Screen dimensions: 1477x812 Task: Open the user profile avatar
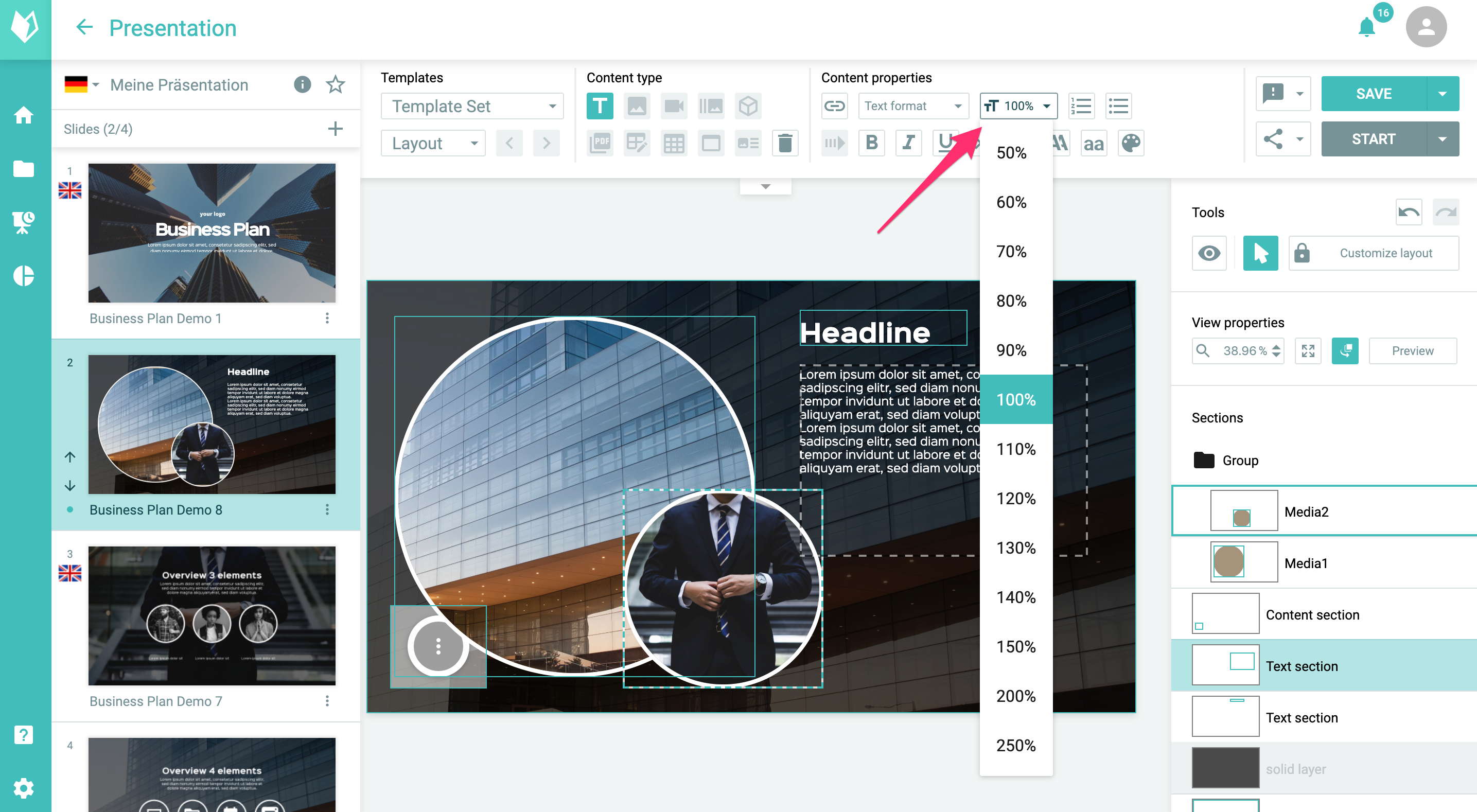point(1426,27)
